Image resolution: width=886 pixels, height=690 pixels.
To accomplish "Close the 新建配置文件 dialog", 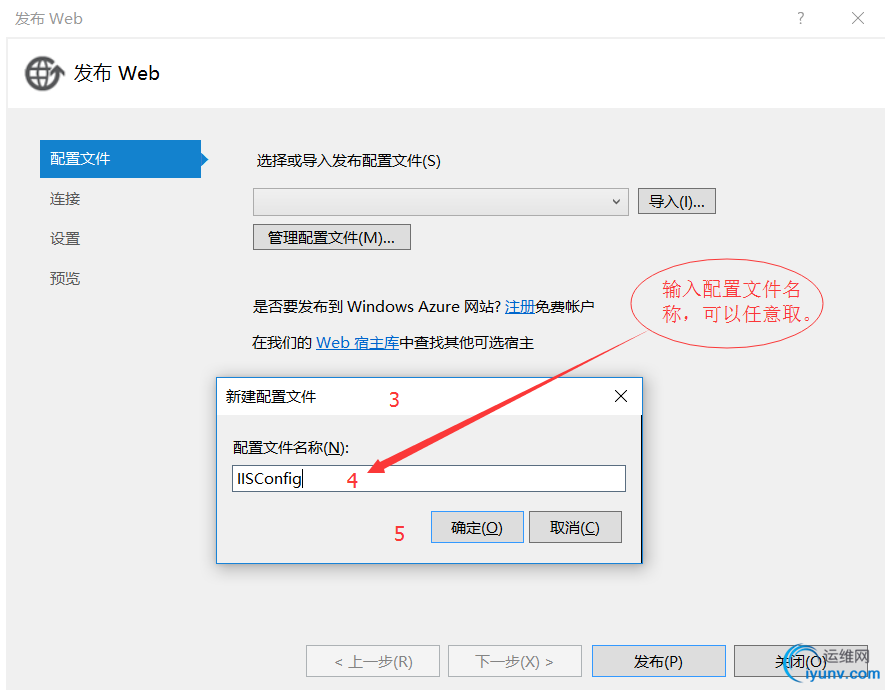I will [621, 396].
